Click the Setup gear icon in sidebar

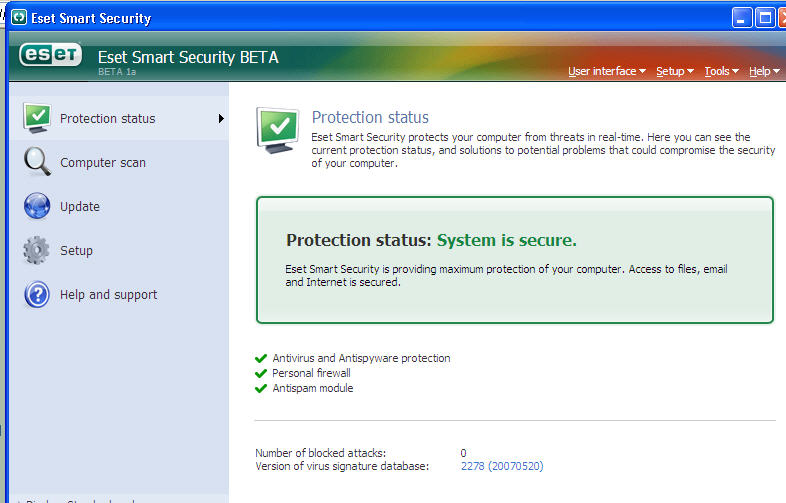pos(37,250)
